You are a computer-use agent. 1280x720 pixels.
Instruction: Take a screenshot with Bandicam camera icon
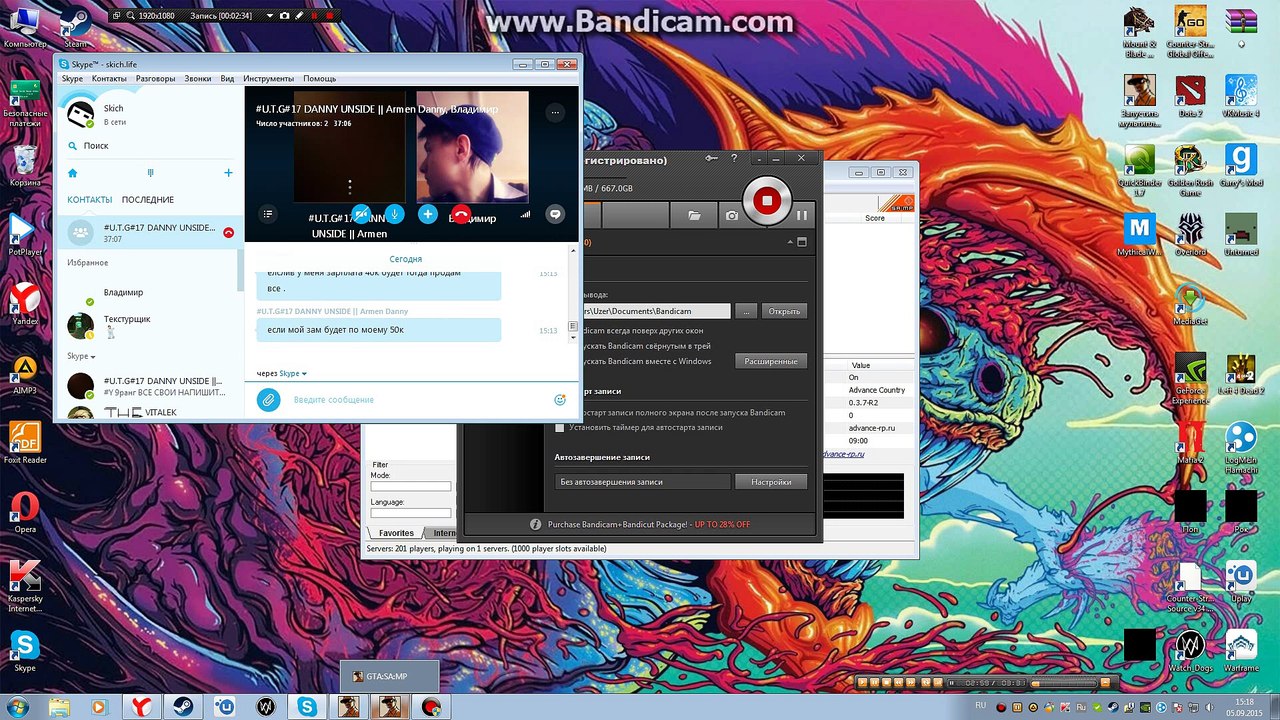[x=732, y=215]
